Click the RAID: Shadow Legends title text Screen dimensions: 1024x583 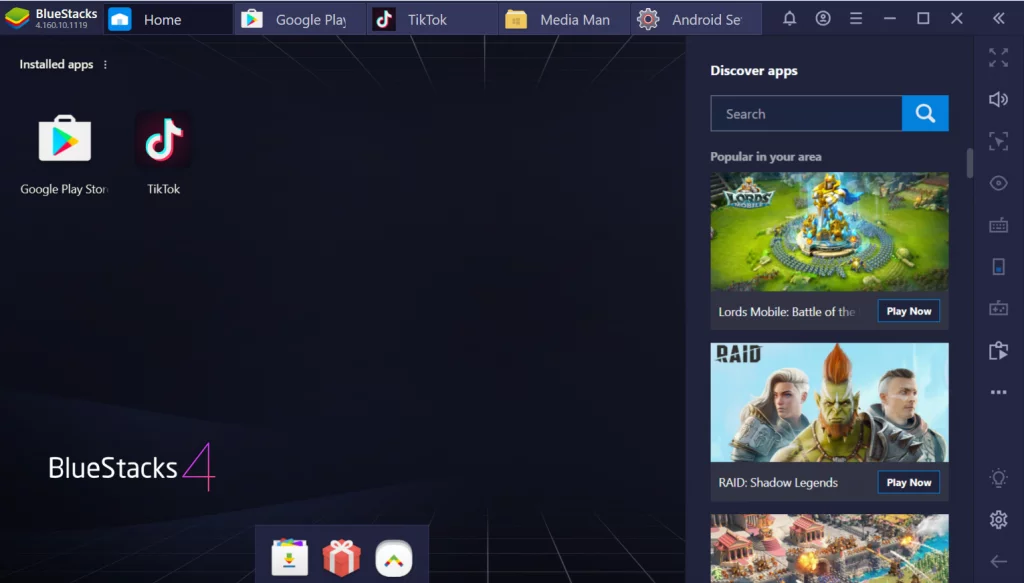(778, 482)
